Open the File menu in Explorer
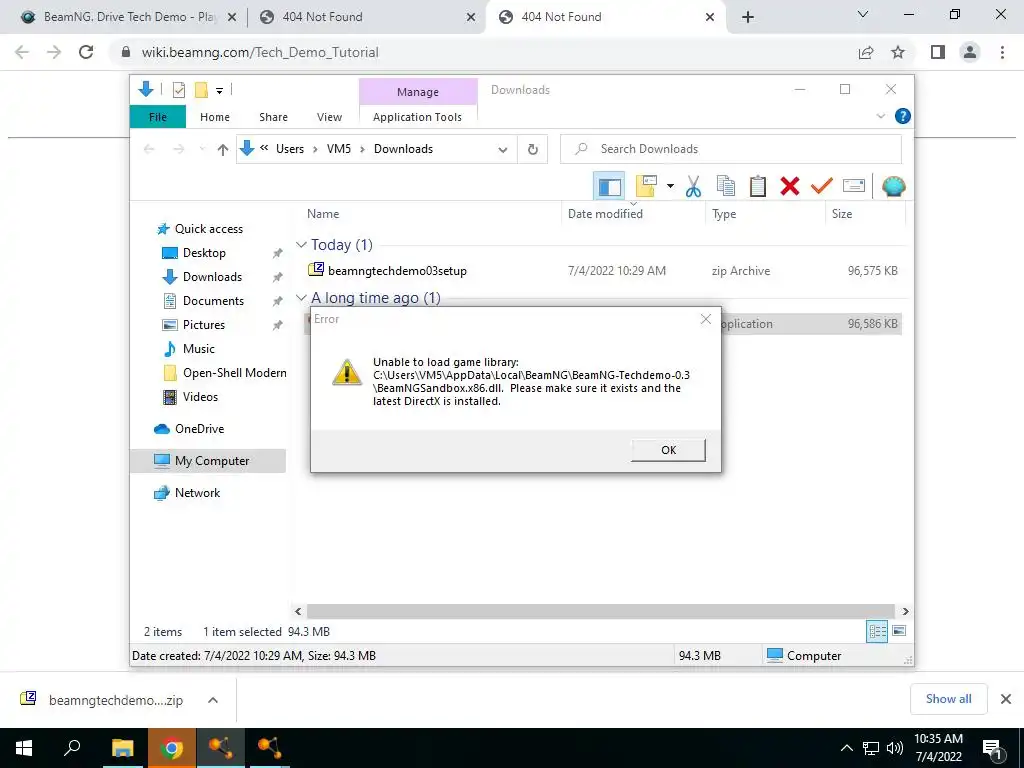This screenshot has width=1024, height=768. (158, 117)
